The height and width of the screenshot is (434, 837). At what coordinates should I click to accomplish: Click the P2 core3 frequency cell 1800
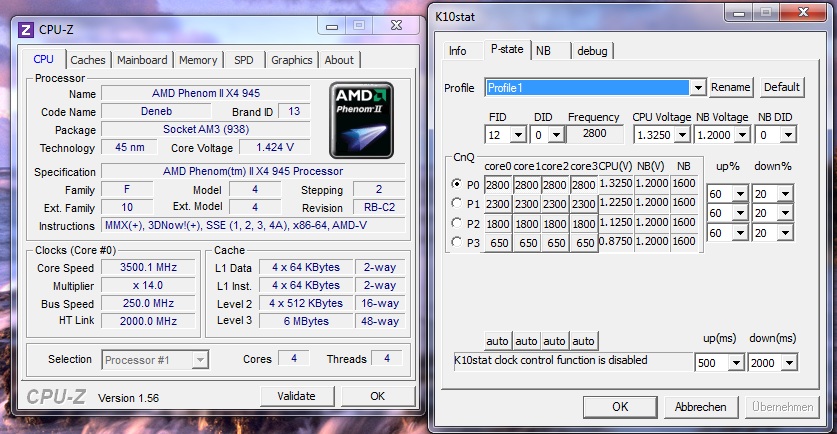tap(583, 224)
